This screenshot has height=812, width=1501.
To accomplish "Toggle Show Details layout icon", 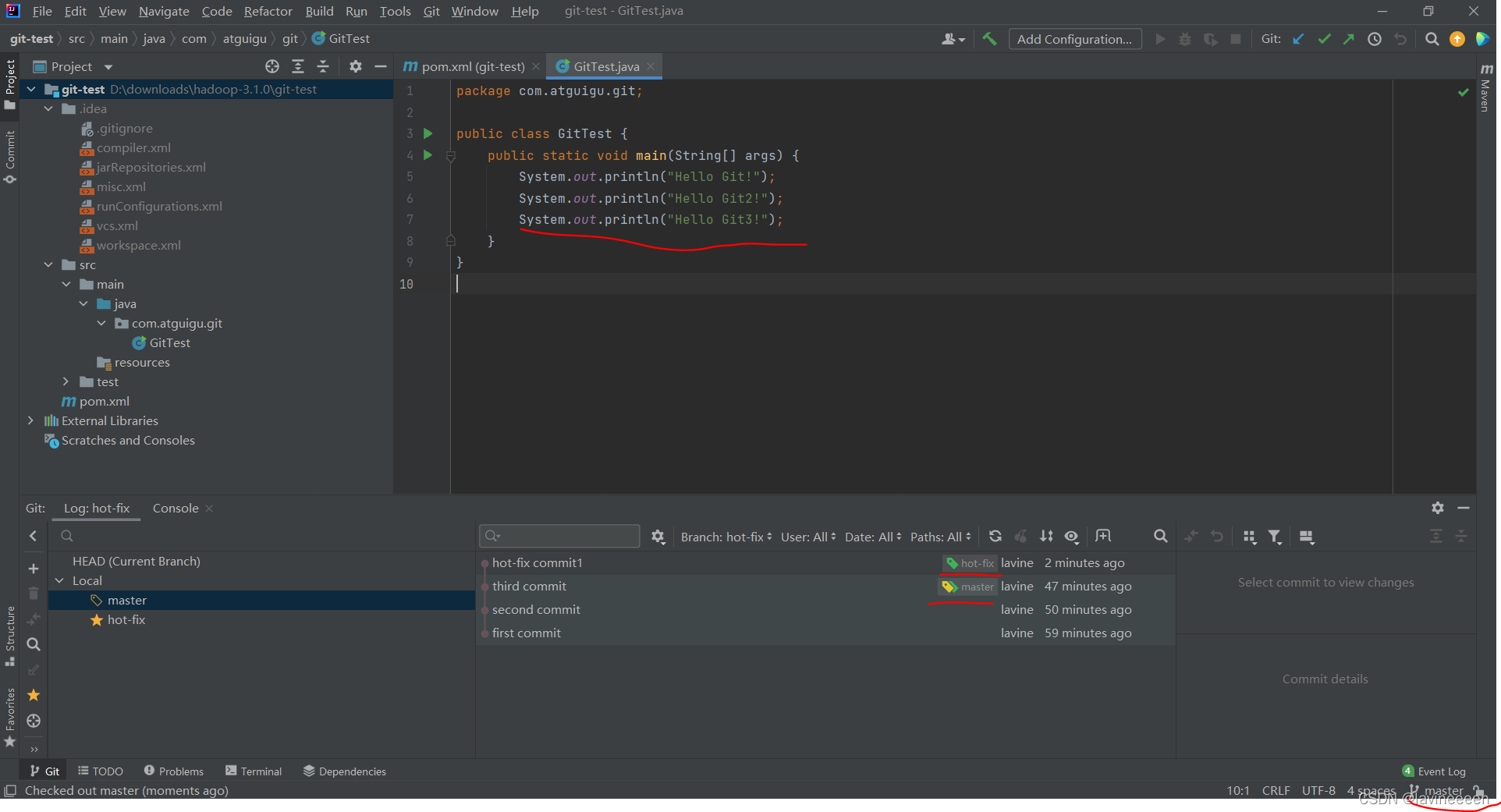I will 1307,537.
